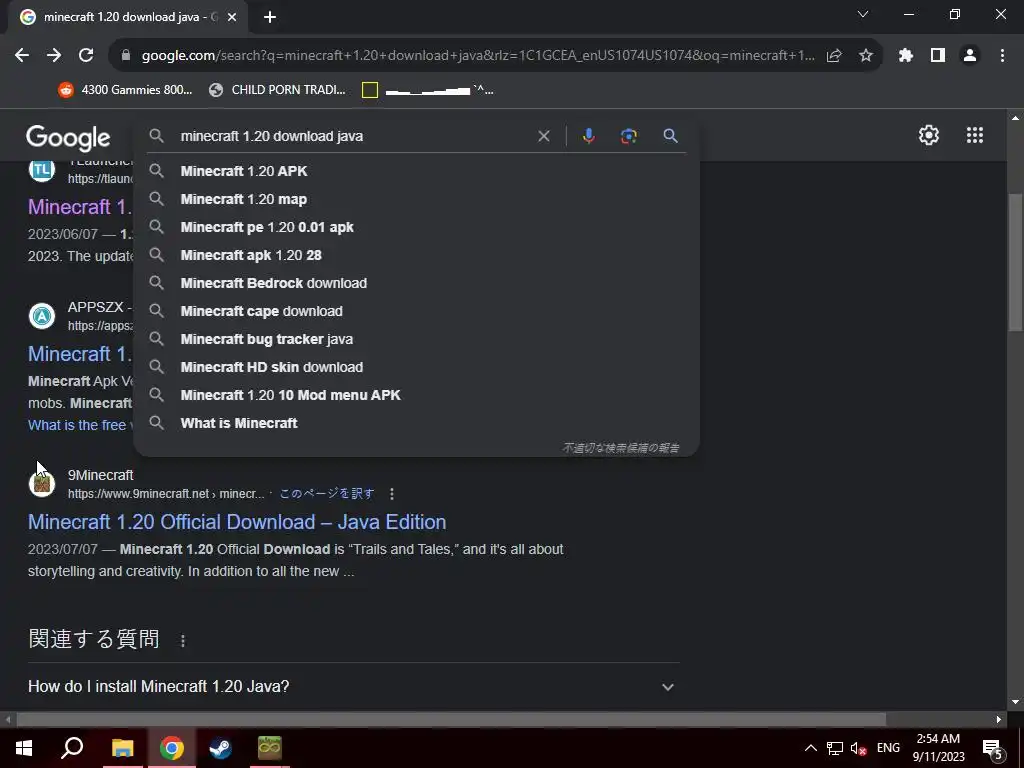
Task: Switch input language via ENG indicator
Action: tap(888, 748)
